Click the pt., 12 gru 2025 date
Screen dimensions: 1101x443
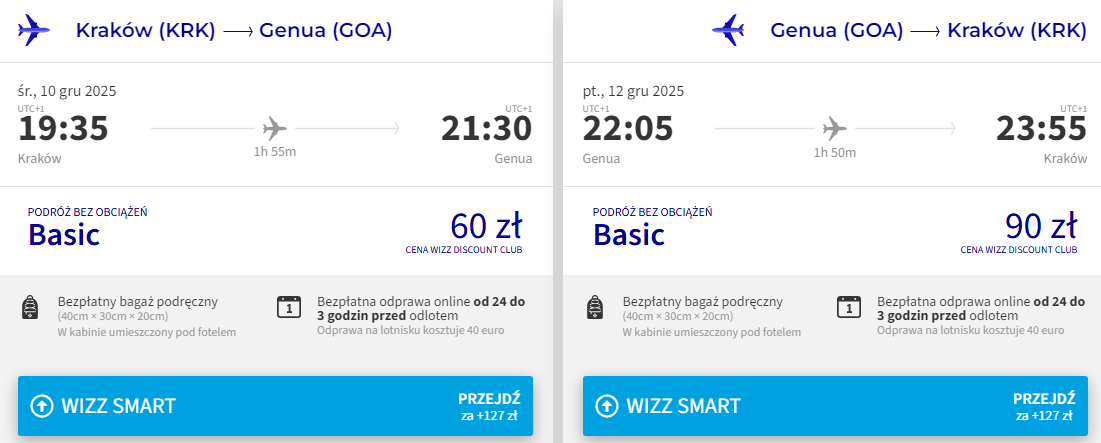click(x=633, y=91)
